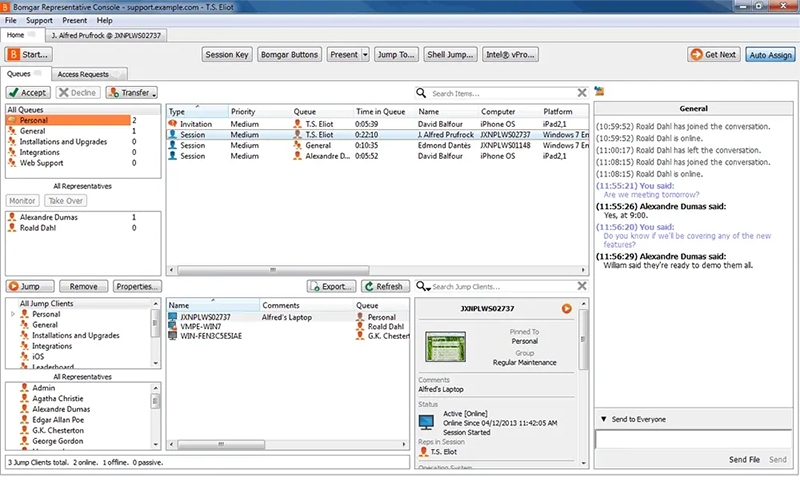Switch to the Access Requests tab

(88, 74)
